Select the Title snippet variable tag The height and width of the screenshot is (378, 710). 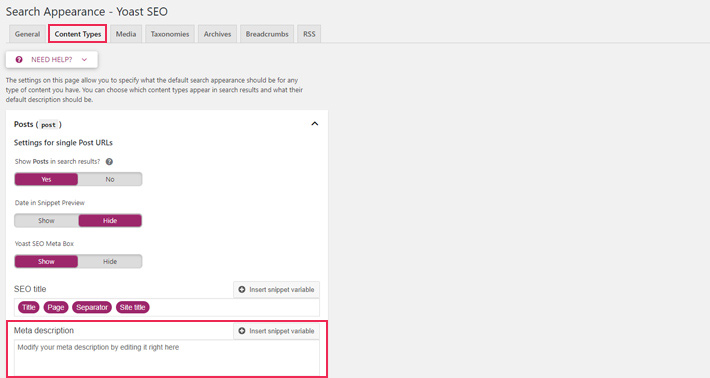pos(29,307)
